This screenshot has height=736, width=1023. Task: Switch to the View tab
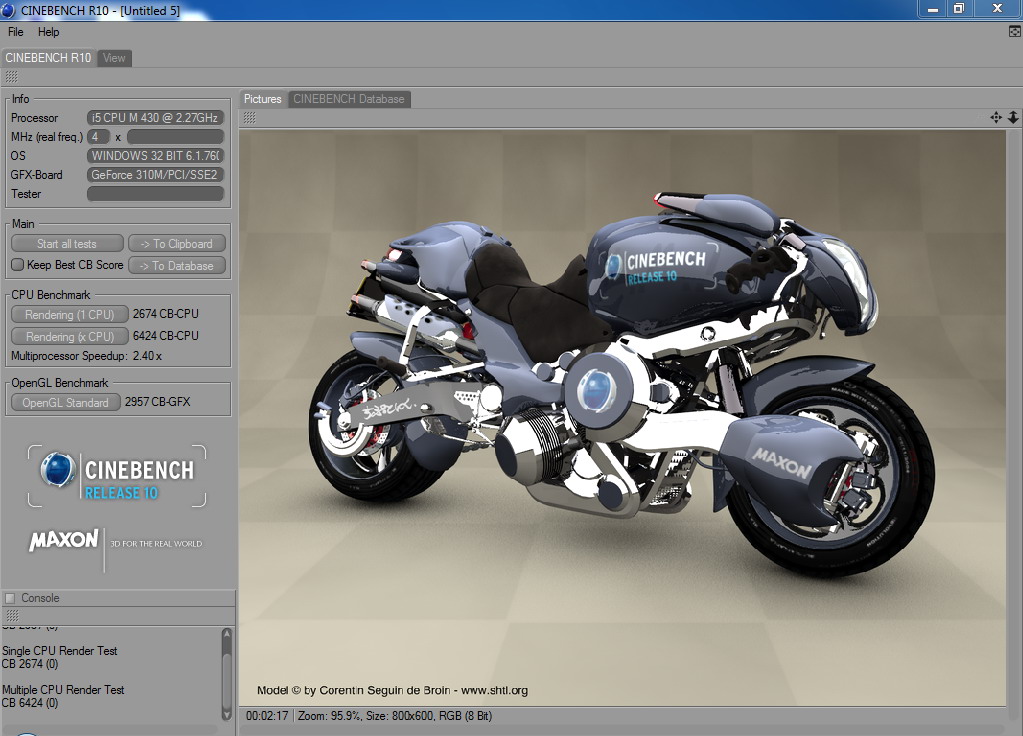(114, 58)
